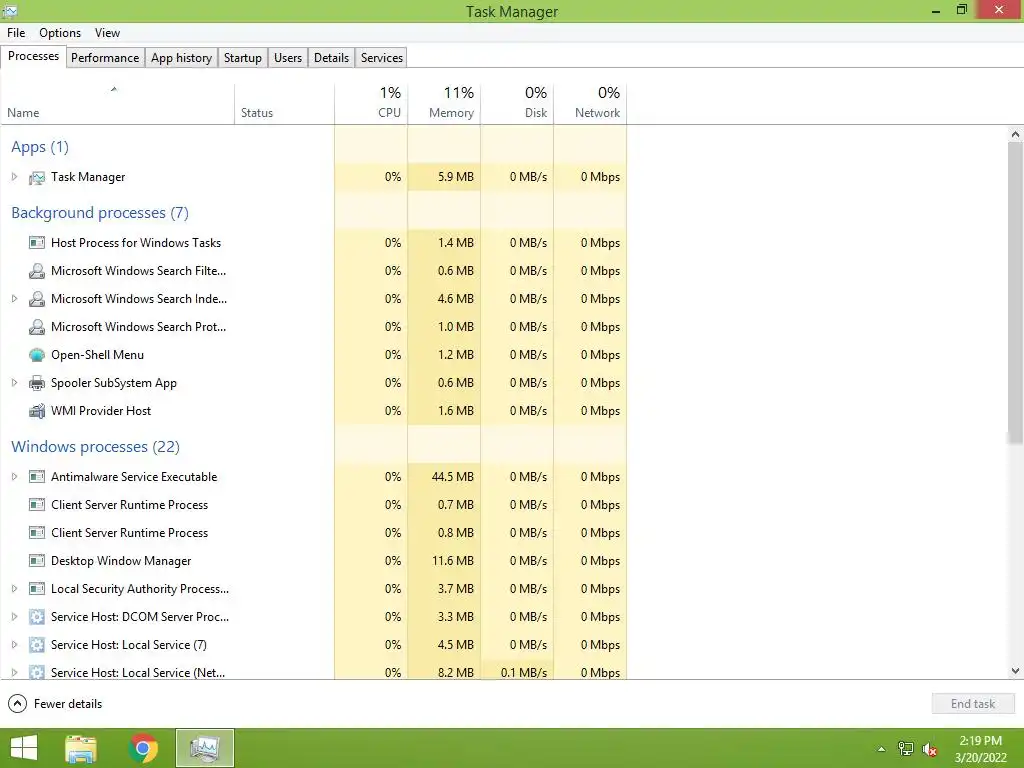Select the Processes tab
This screenshot has height=768, width=1024.
(33, 57)
